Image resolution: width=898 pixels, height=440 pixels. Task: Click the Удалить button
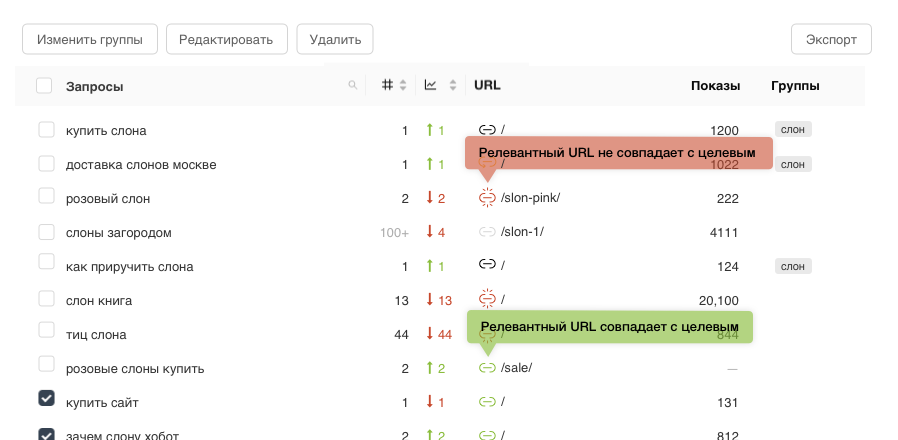[335, 39]
